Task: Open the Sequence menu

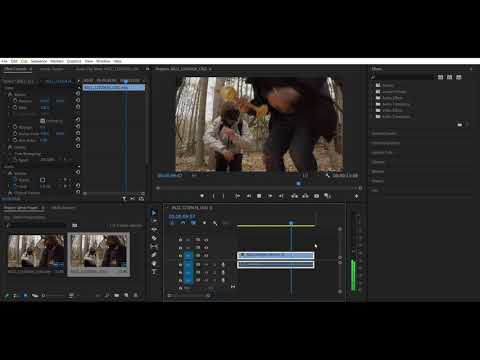Action: coord(39,61)
